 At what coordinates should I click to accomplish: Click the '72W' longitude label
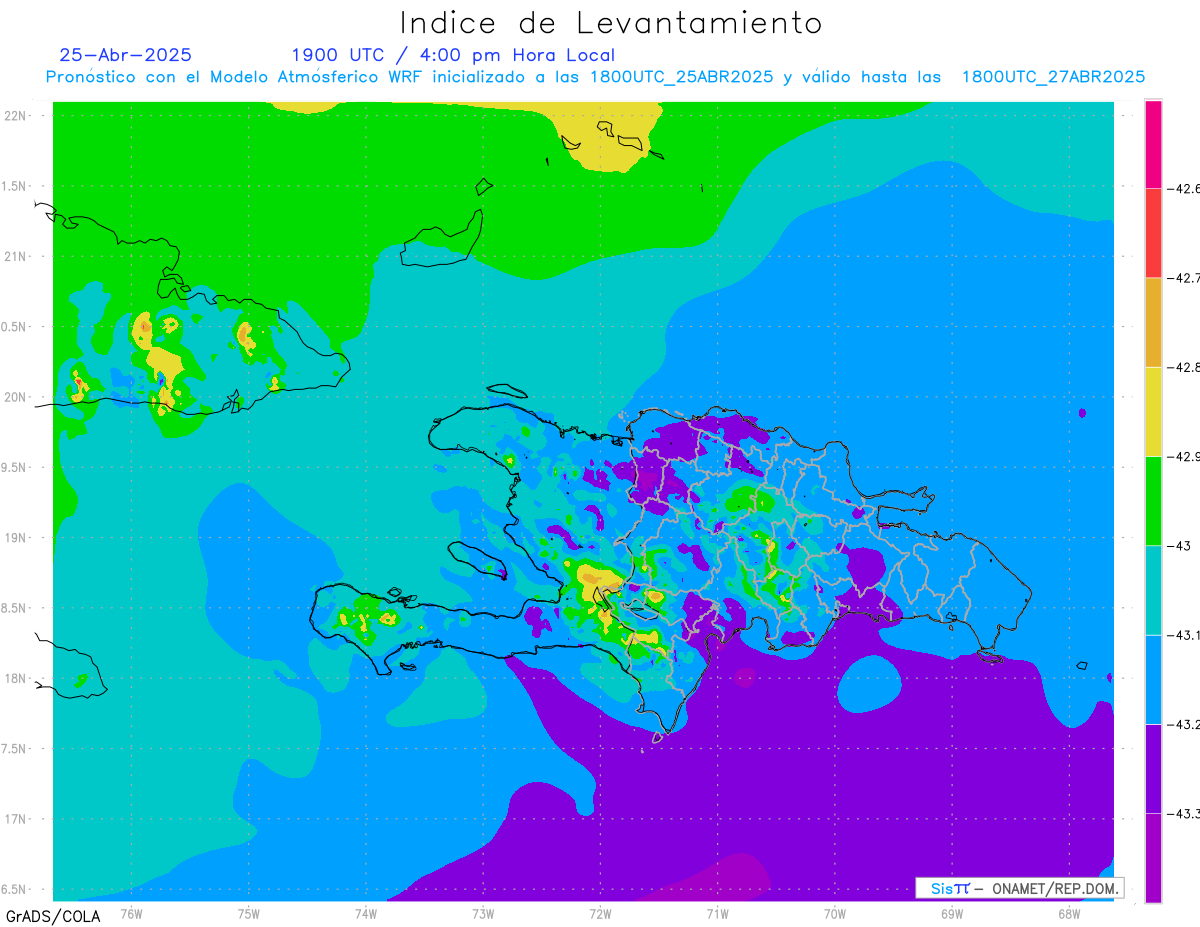point(600,913)
